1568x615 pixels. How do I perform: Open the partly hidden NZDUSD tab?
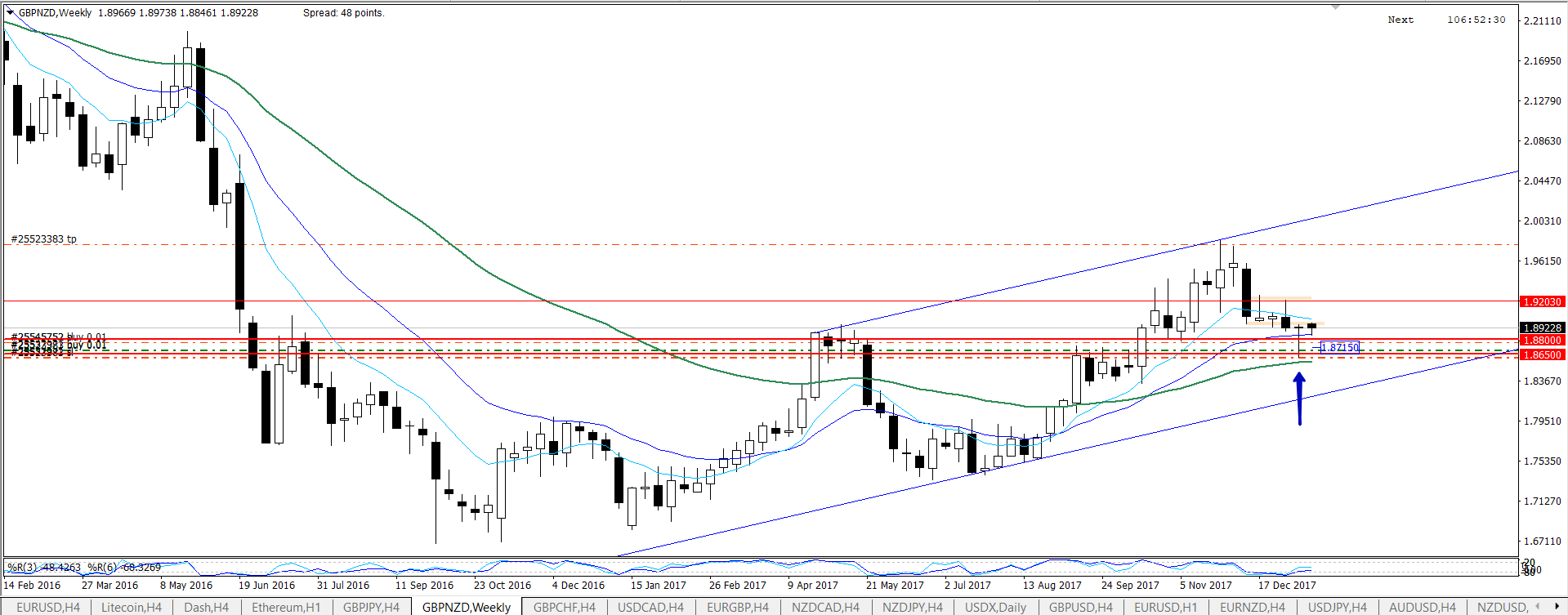pos(1502,607)
